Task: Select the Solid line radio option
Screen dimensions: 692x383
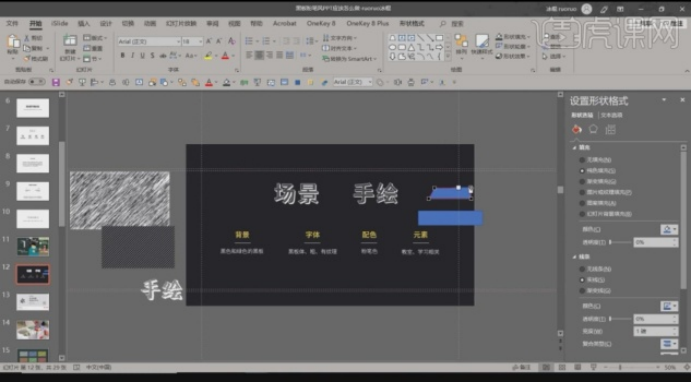Action: [582, 280]
